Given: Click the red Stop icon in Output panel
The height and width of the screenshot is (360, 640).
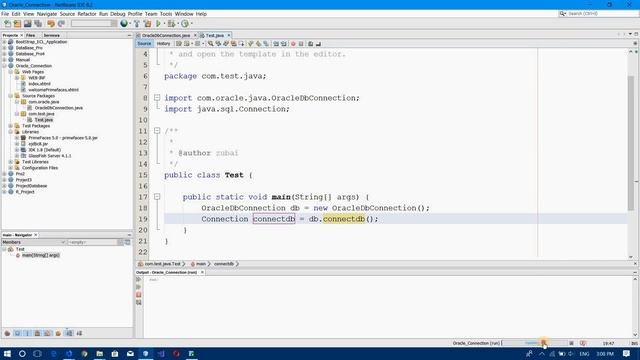Looking at the screenshot, I should point(139,295).
